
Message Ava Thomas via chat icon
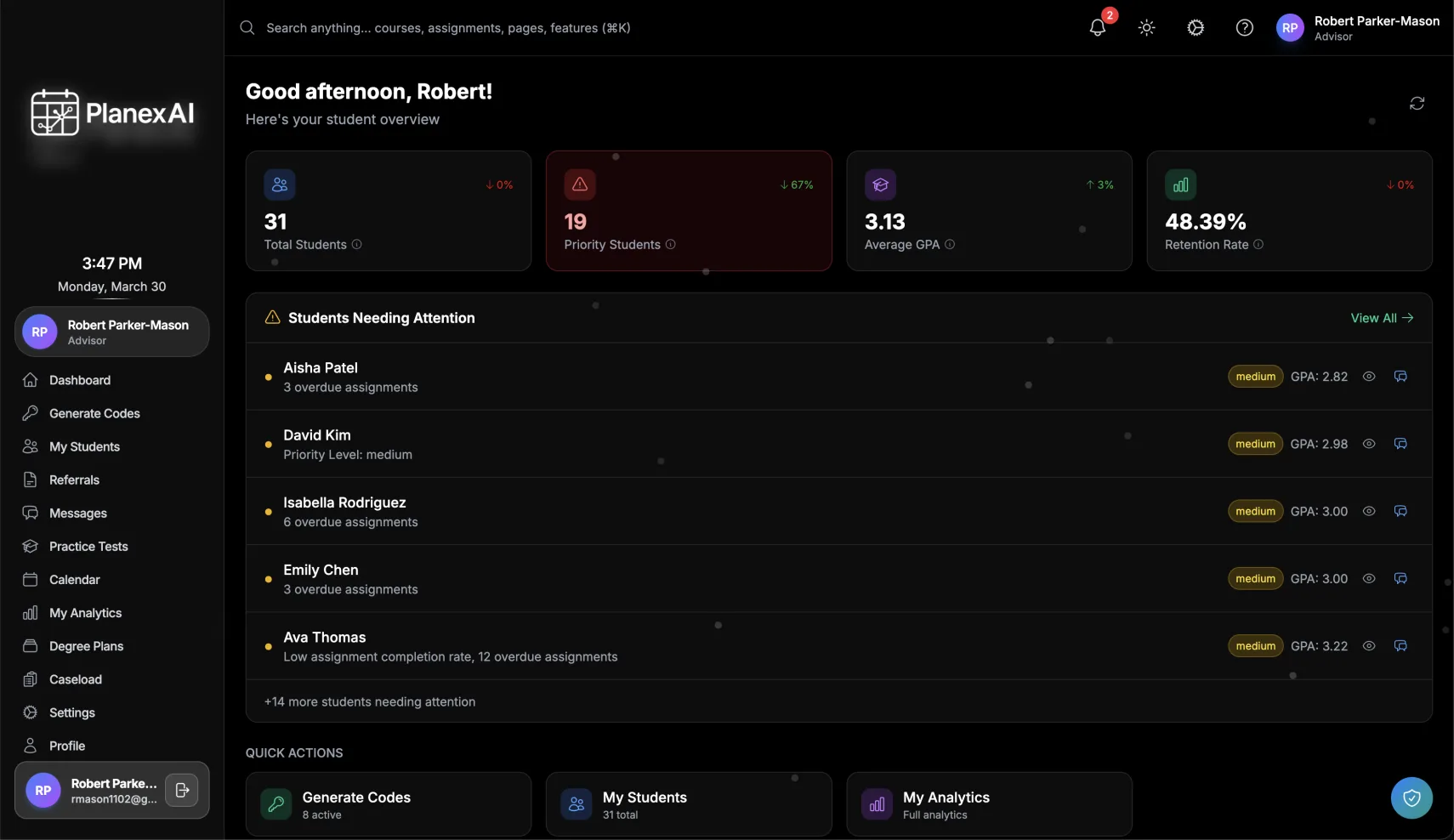click(1400, 646)
